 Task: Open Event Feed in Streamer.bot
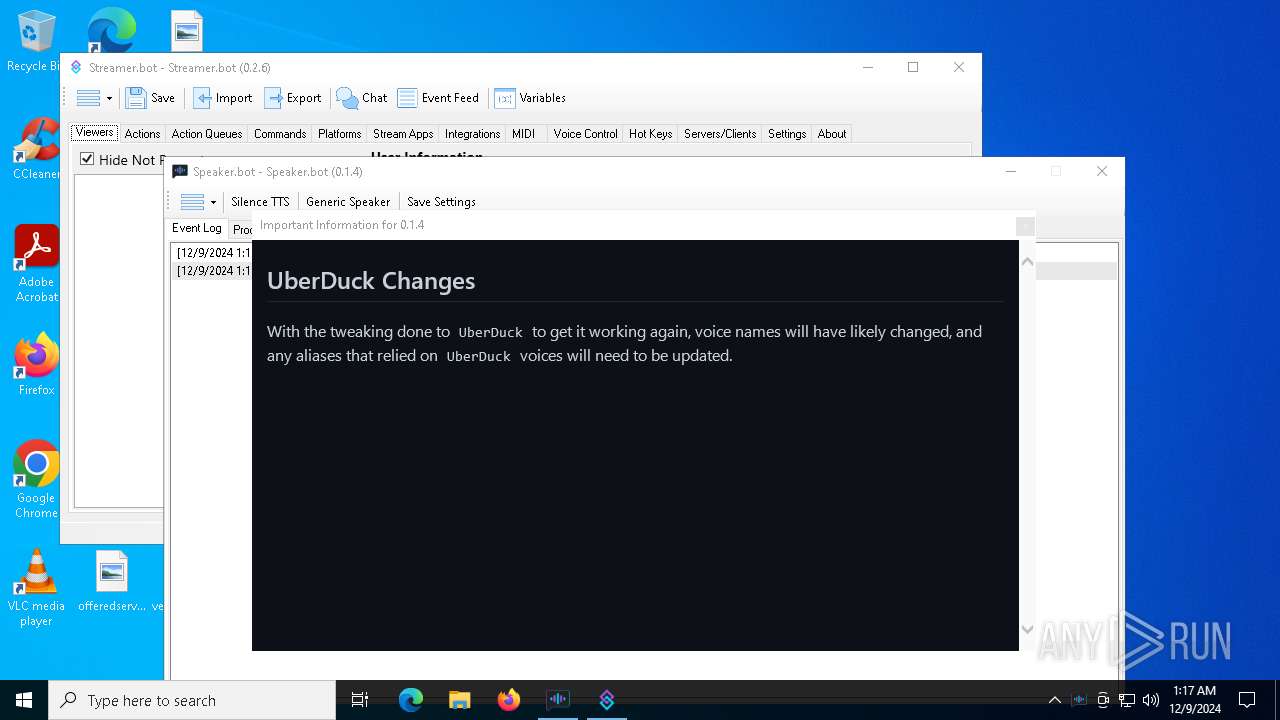pos(438,98)
